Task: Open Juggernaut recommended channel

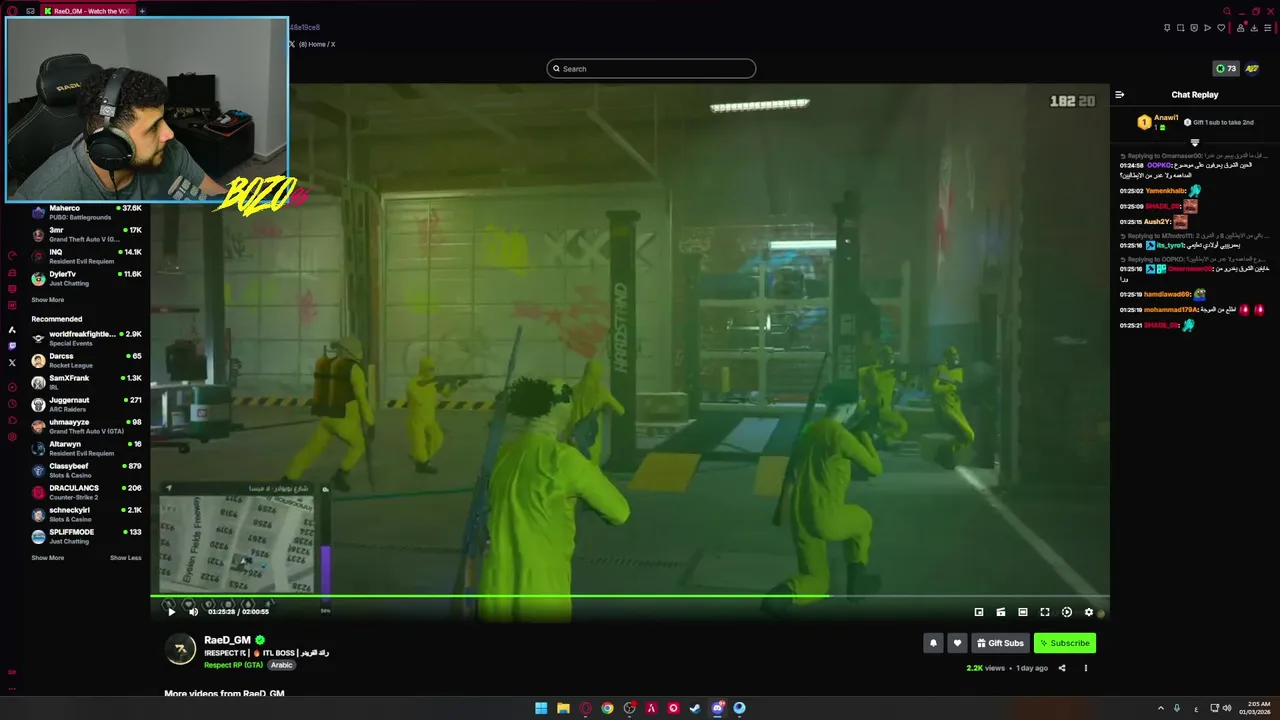Action: tap(88, 404)
